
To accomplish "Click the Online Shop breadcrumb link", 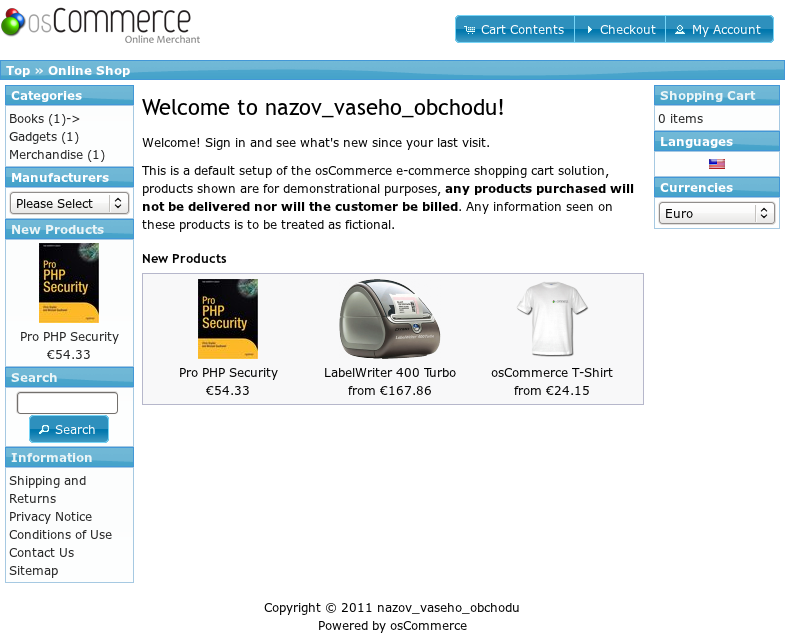I will point(89,71).
